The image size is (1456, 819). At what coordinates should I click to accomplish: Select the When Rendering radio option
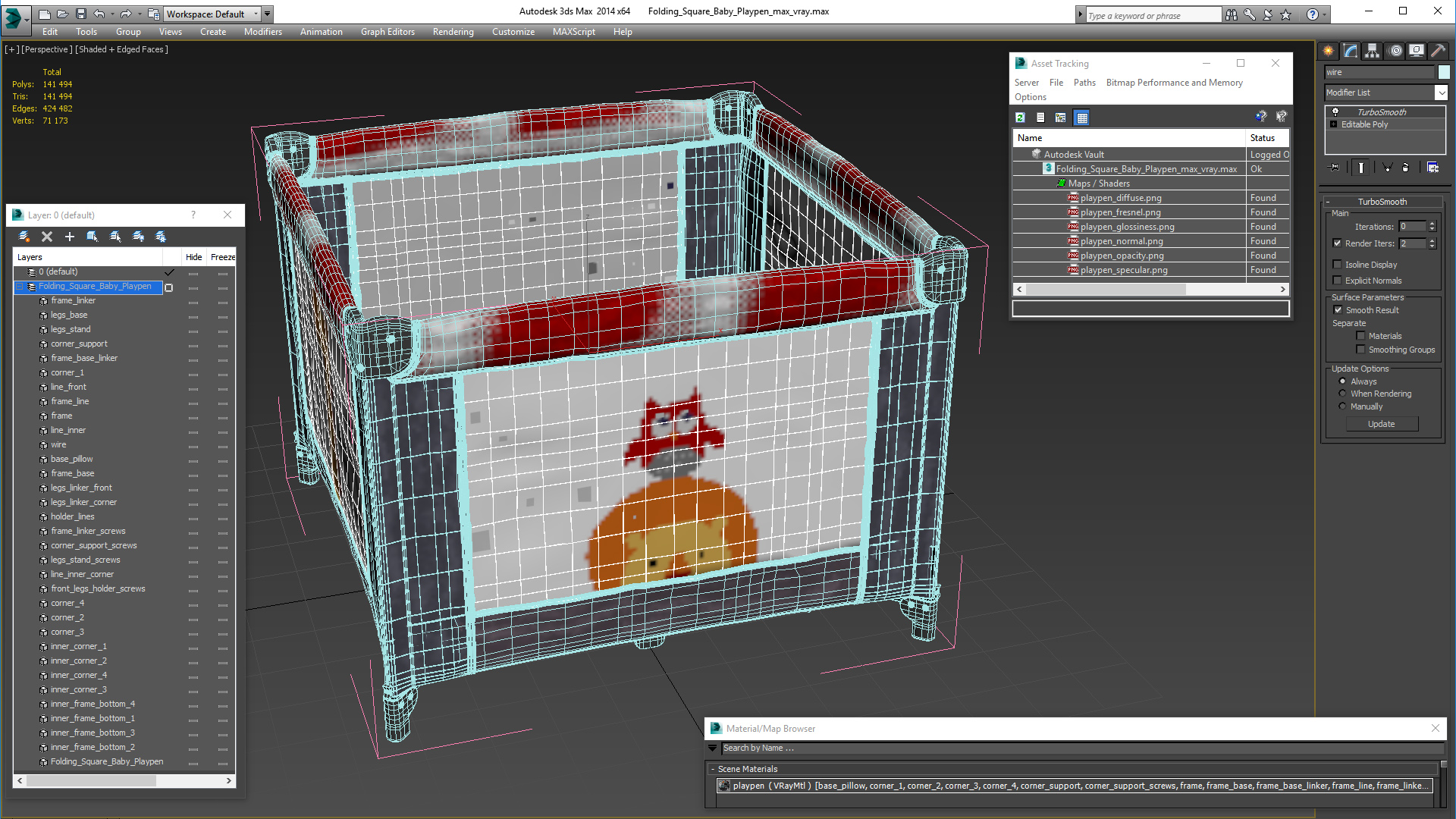pyautogui.click(x=1343, y=394)
